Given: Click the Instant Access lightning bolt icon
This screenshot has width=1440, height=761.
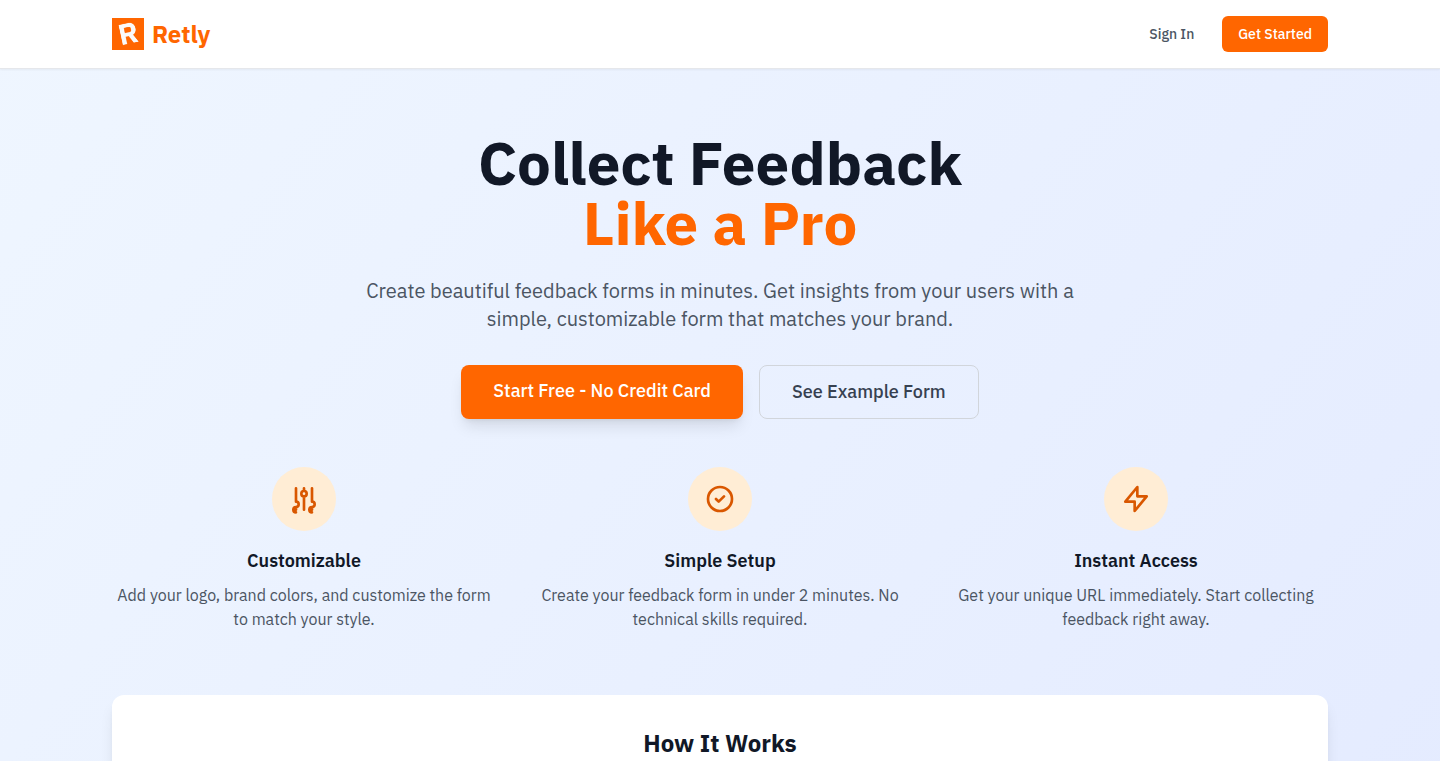Looking at the screenshot, I should point(1136,499).
